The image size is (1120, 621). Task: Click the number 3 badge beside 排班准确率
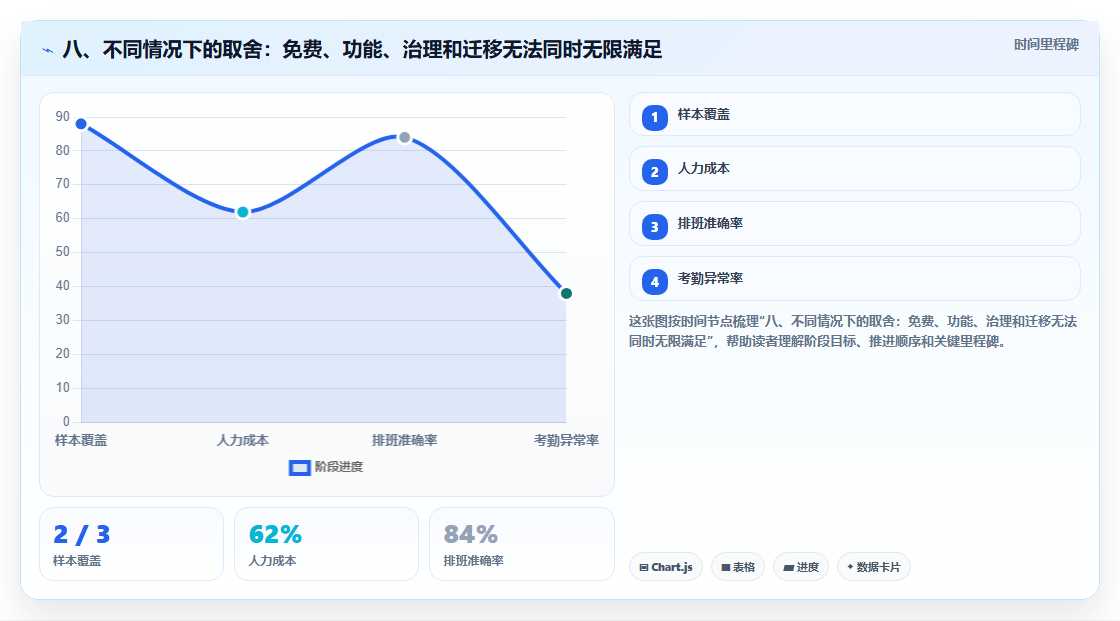coord(654,227)
